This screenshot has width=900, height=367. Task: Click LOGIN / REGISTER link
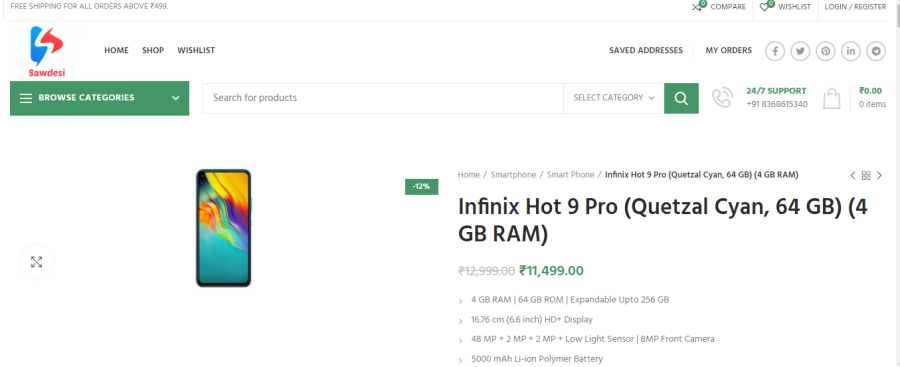pyautogui.click(x=855, y=7)
